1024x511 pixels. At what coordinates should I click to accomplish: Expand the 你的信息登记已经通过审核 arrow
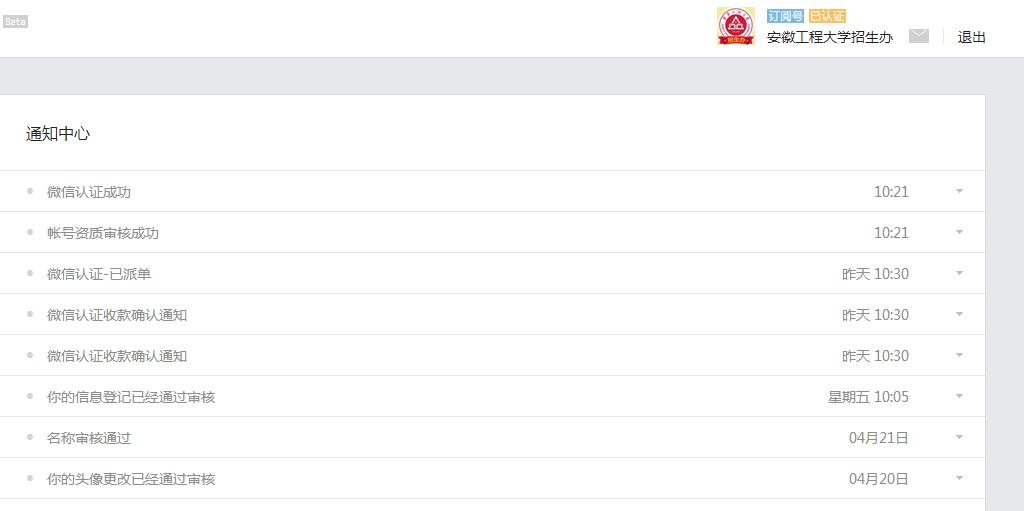coord(959,396)
